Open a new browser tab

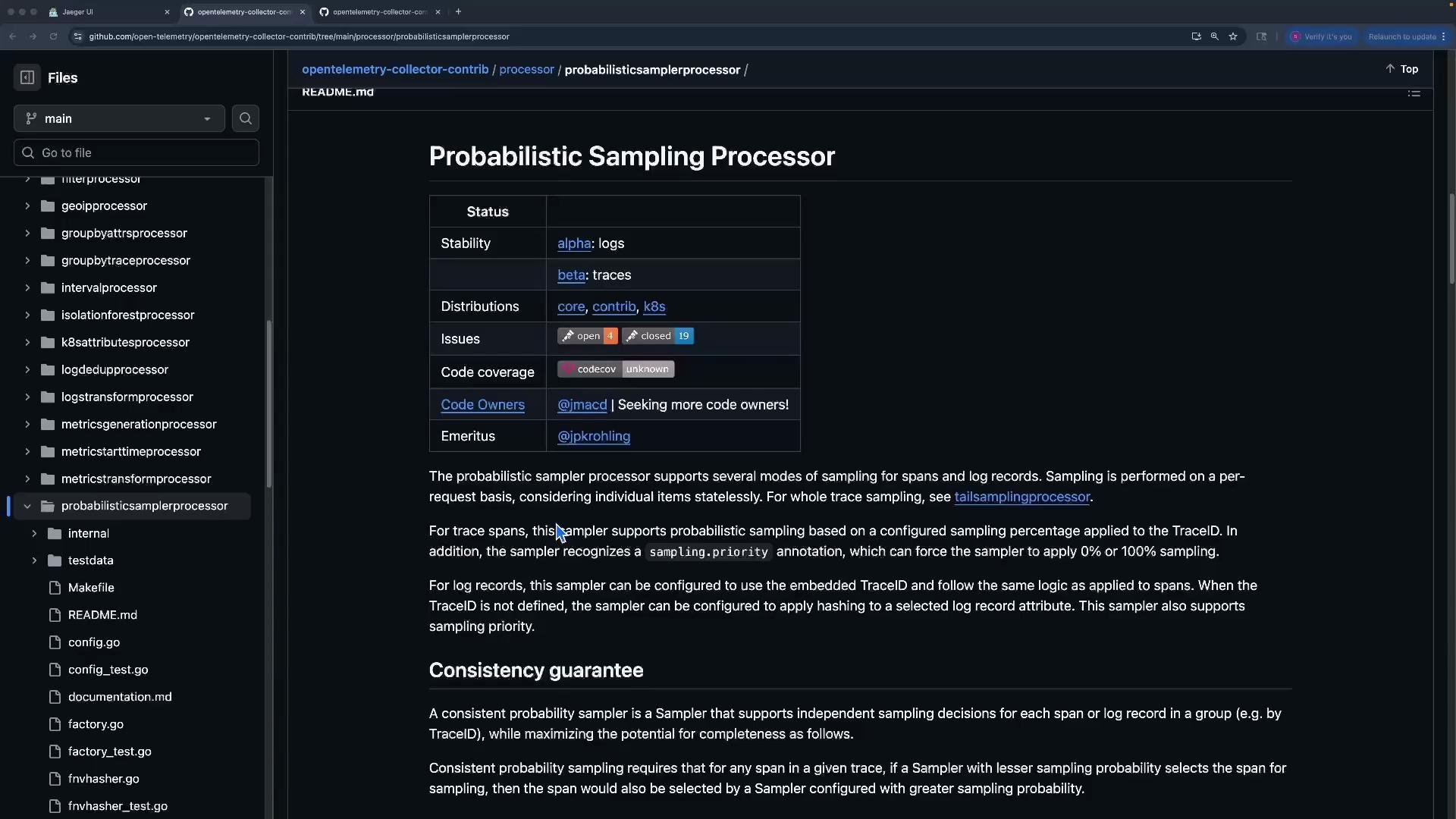[x=458, y=11]
